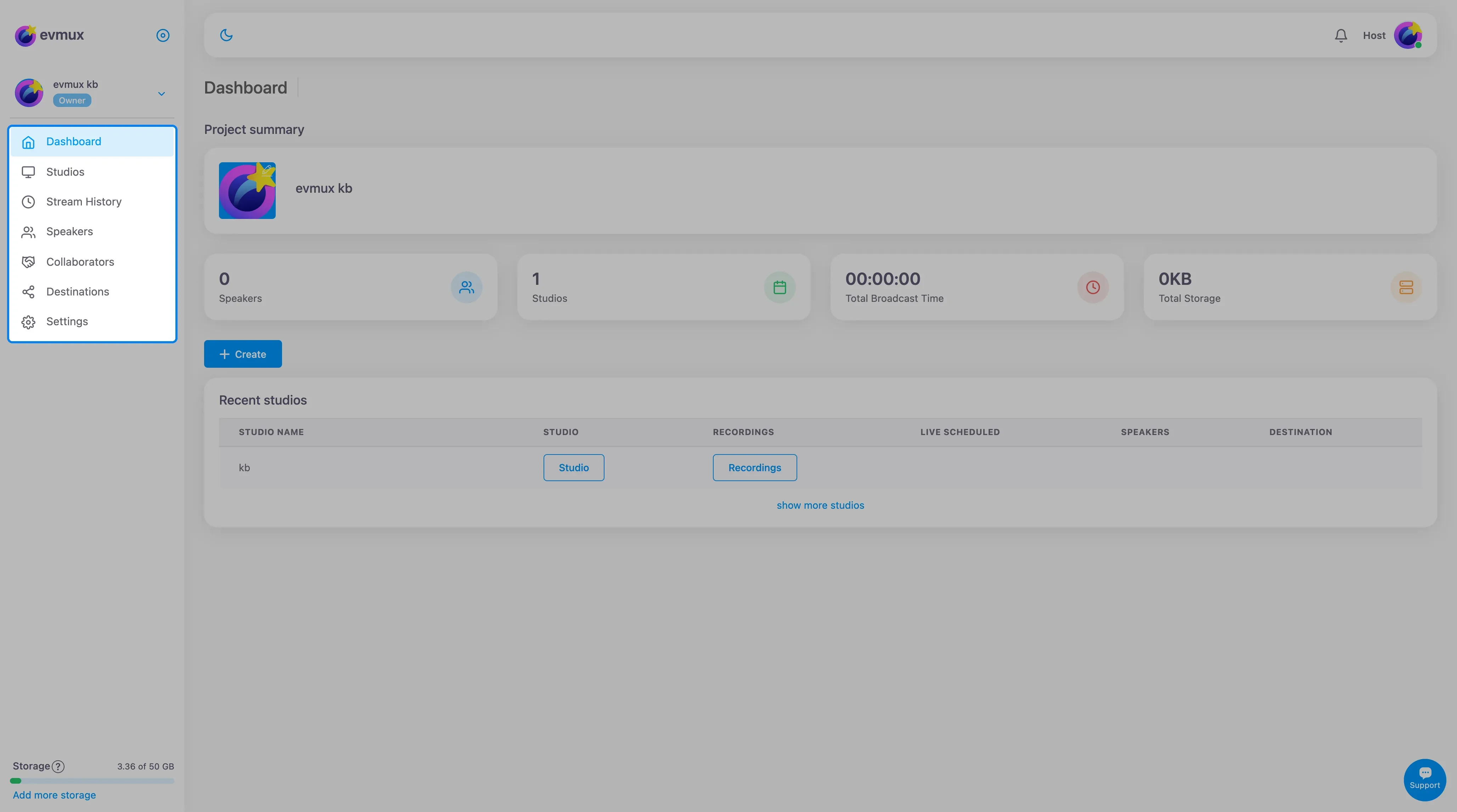This screenshot has height=812, width=1457.
Task: Open notifications bell
Action: point(1340,36)
